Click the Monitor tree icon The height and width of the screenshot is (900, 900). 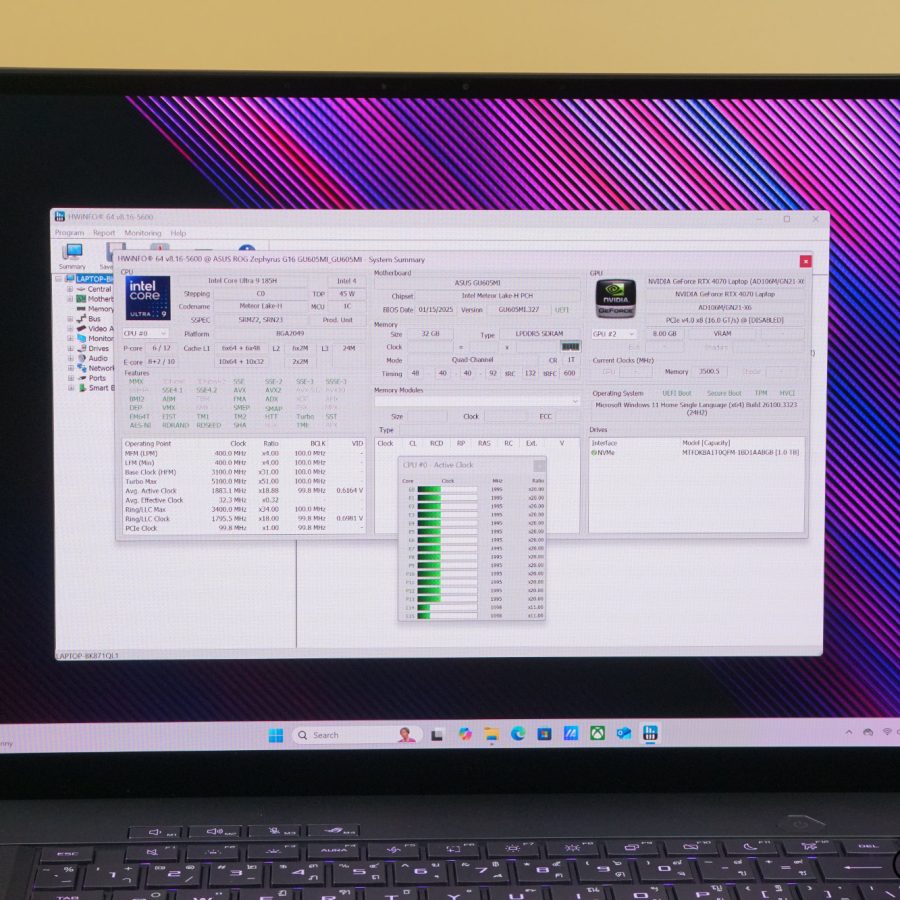[x=82, y=338]
